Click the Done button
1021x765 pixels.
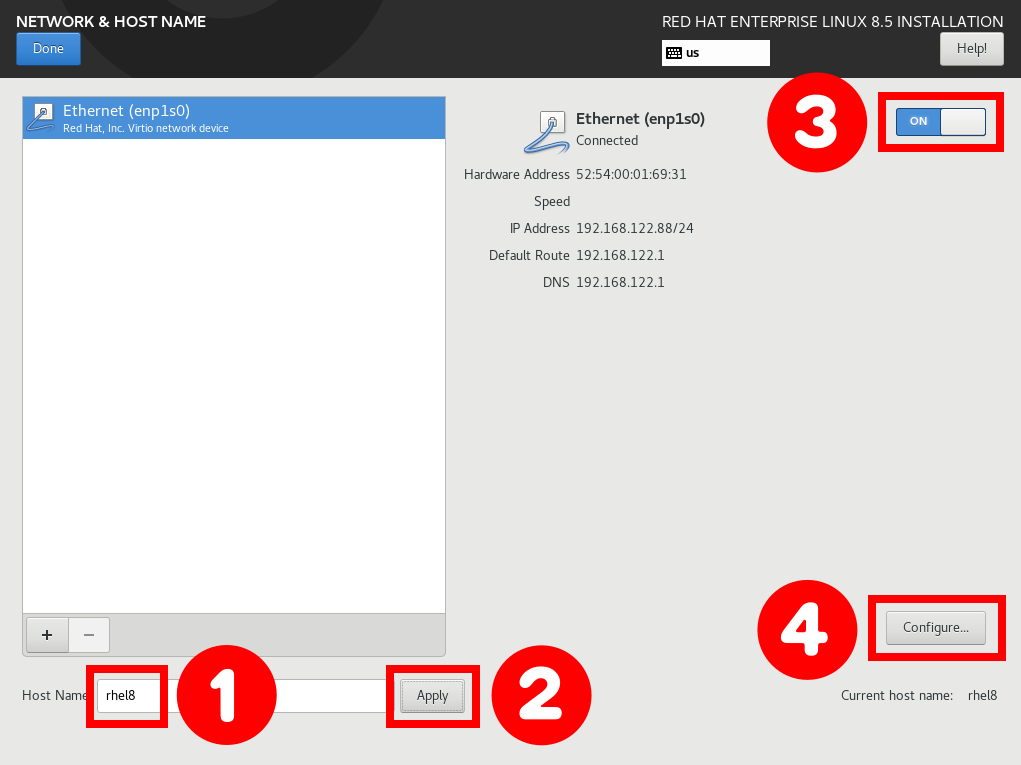click(x=48, y=49)
